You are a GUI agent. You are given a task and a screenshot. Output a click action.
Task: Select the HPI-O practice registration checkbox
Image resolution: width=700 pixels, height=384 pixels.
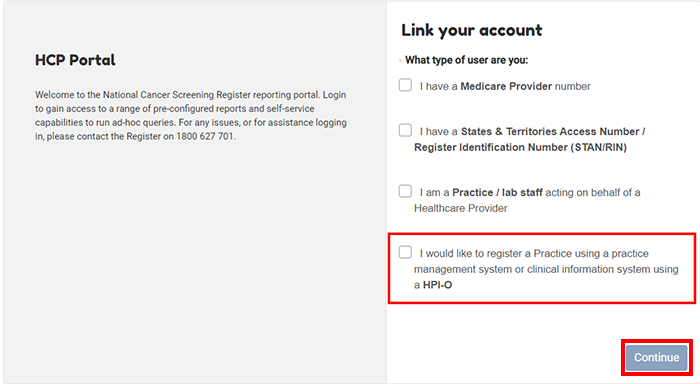(405, 252)
